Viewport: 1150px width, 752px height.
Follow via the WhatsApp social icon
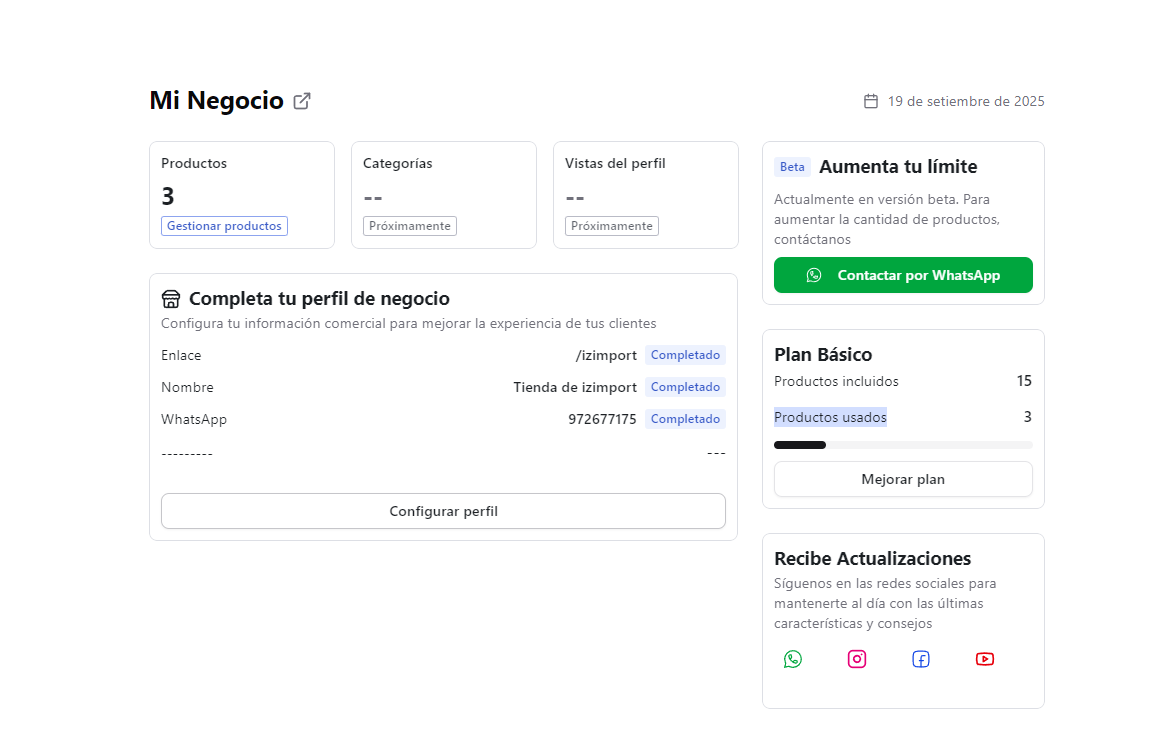pos(793,659)
